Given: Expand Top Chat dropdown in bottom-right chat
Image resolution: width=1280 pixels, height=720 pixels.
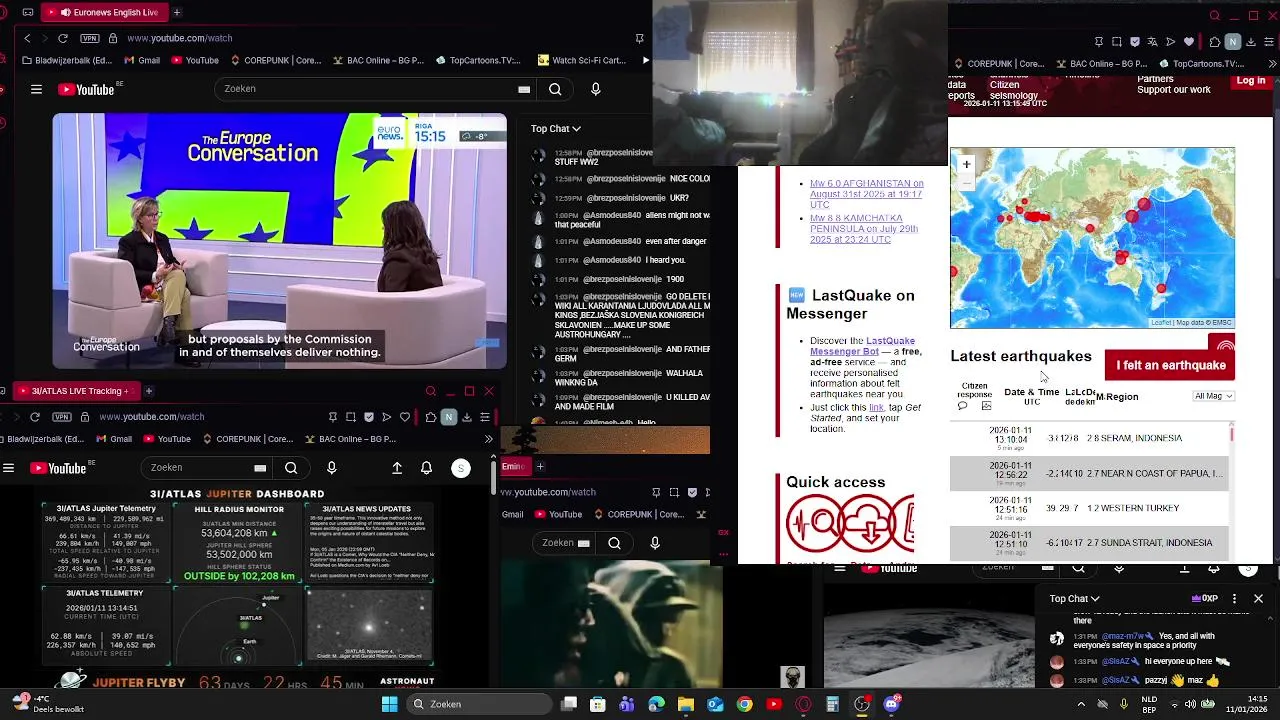Looking at the screenshot, I should tap(1074, 599).
